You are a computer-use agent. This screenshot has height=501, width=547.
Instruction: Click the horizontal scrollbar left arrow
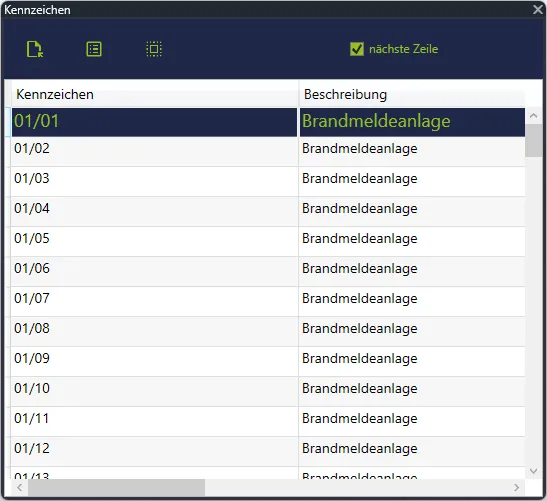[x=20, y=487]
